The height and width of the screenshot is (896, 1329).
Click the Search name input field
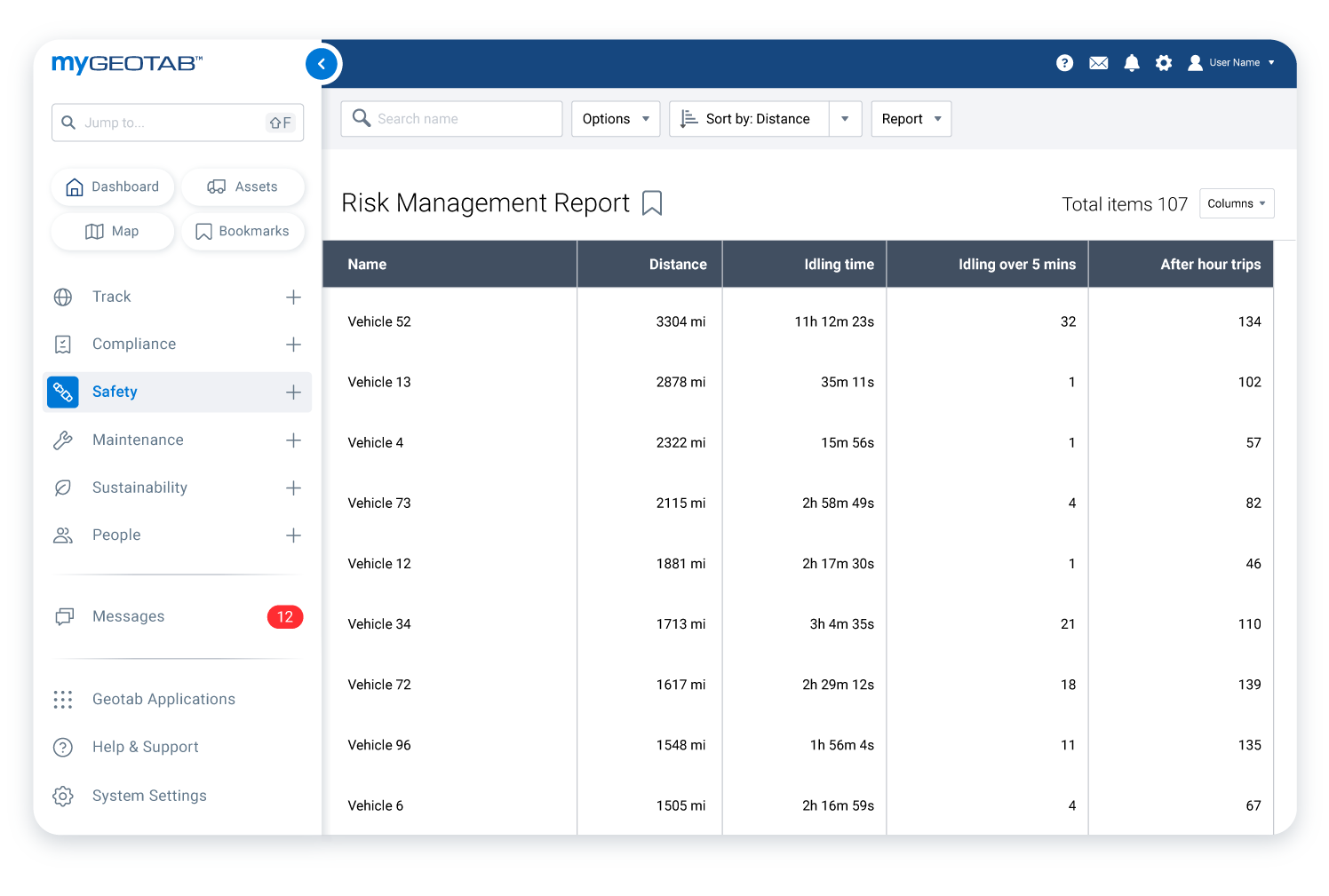click(x=451, y=118)
